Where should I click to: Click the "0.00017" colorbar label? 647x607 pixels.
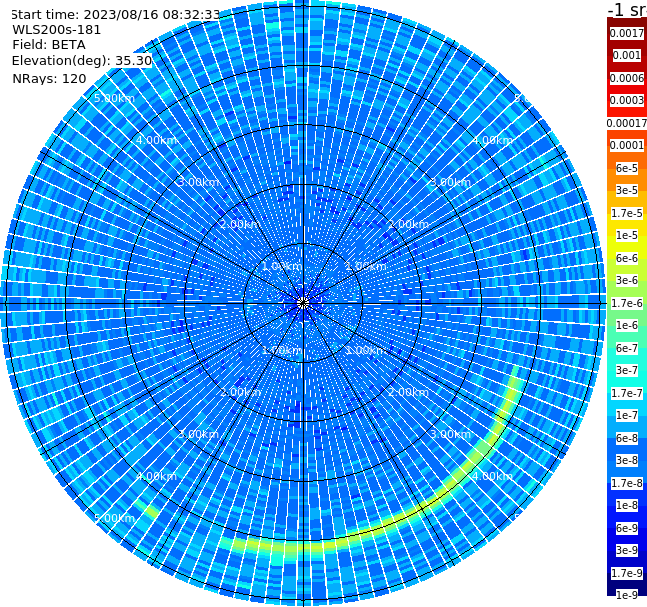[626, 123]
